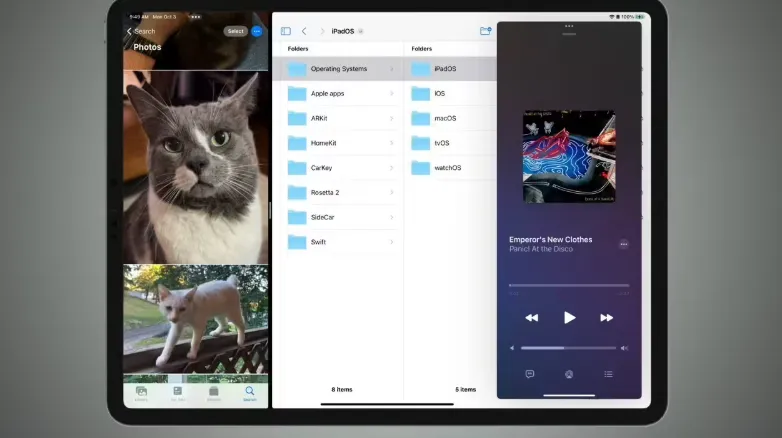Open the Emperor's New Clothes album artwork
Screen dimensions: 782x438
[x=569, y=157]
